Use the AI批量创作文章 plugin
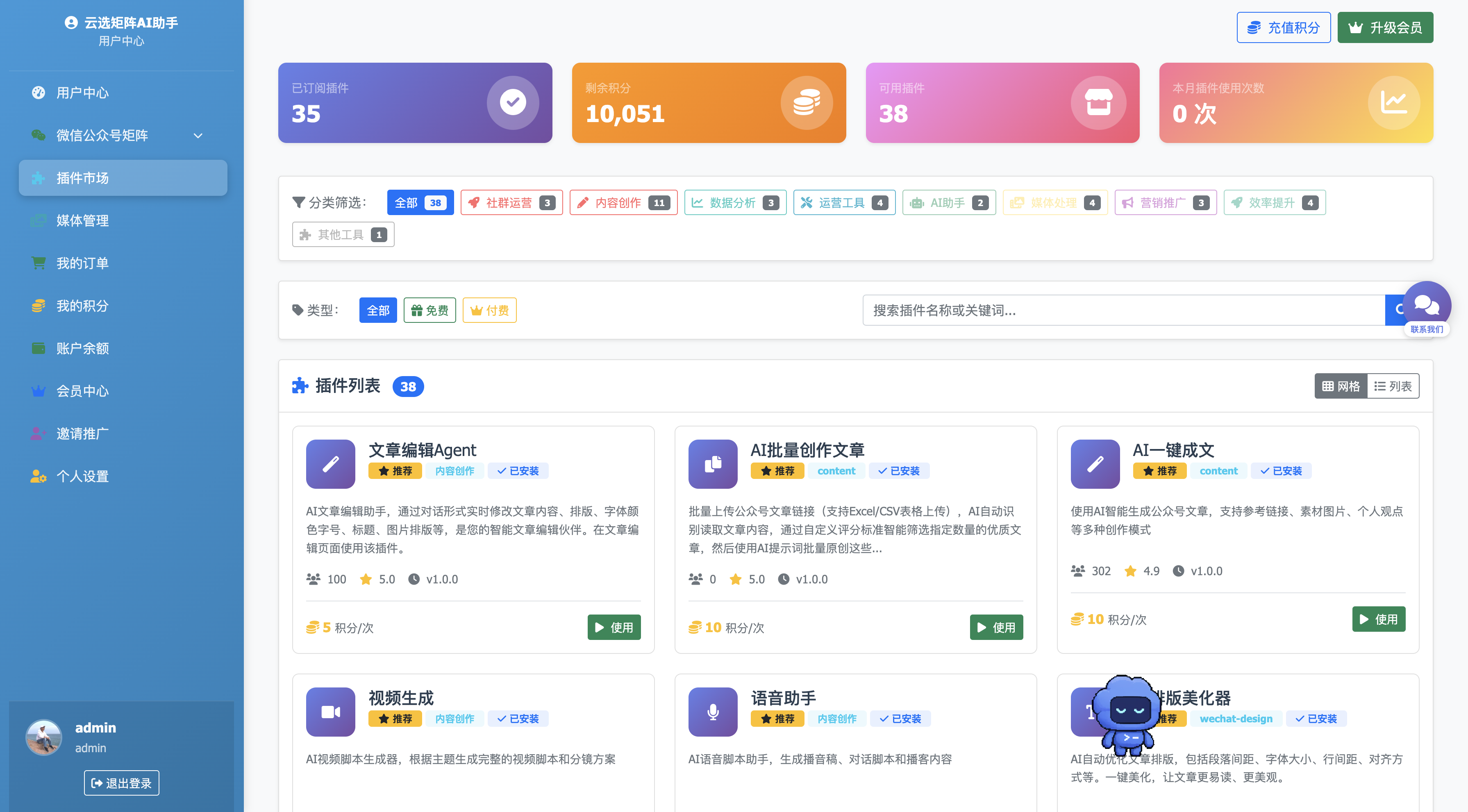The height and width of the screenshot is (812, 1468). [x=996, y=627]
